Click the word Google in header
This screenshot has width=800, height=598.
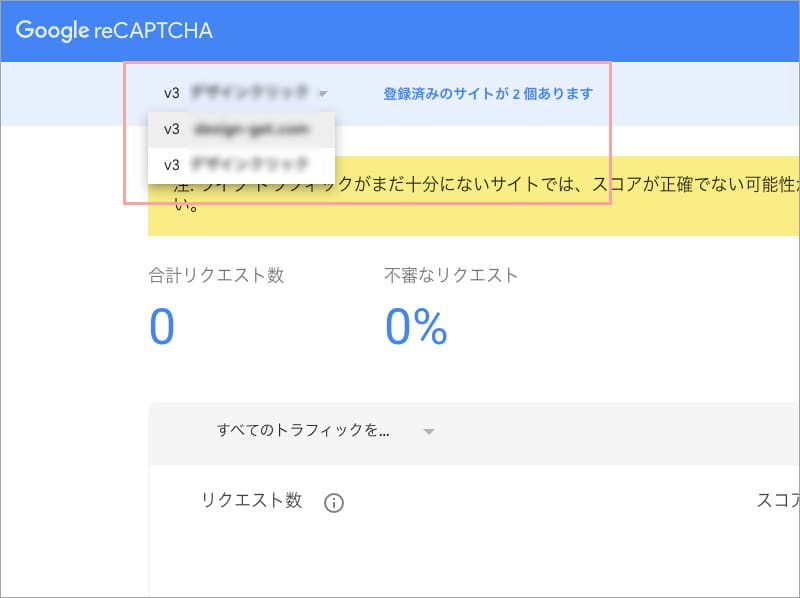point(52,30)
